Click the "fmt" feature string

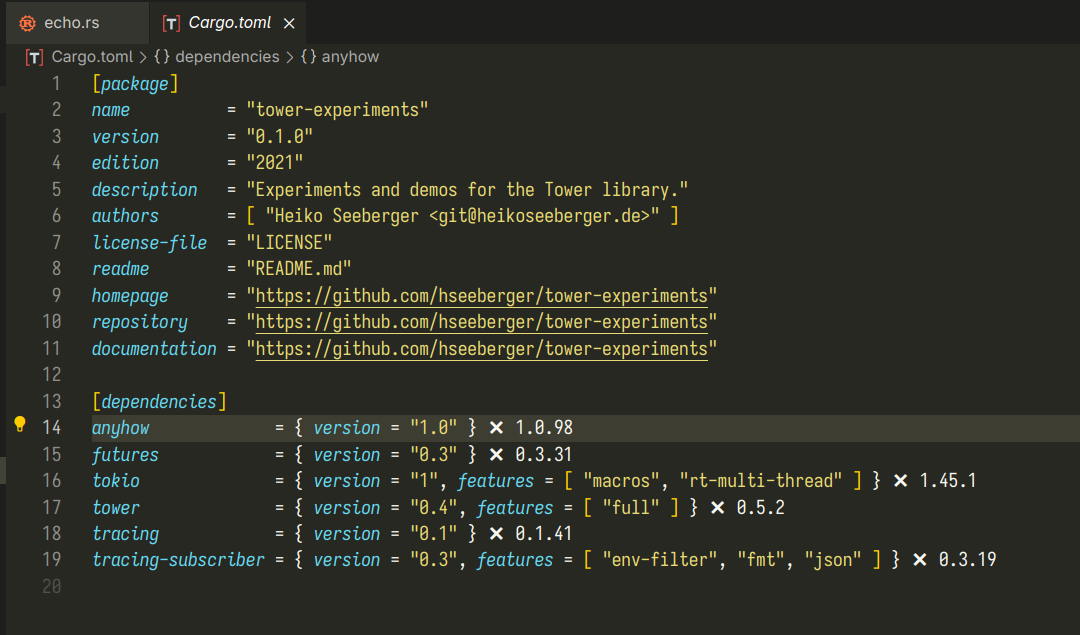[x=761, y=560]
